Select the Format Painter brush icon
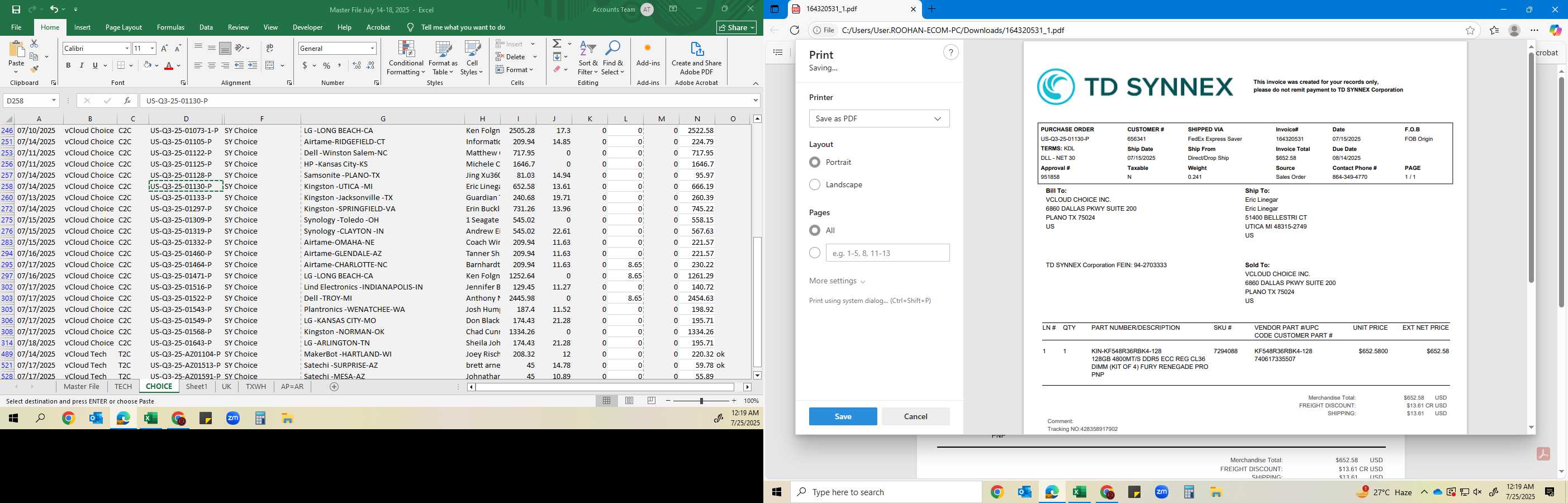 pos(34,69)
